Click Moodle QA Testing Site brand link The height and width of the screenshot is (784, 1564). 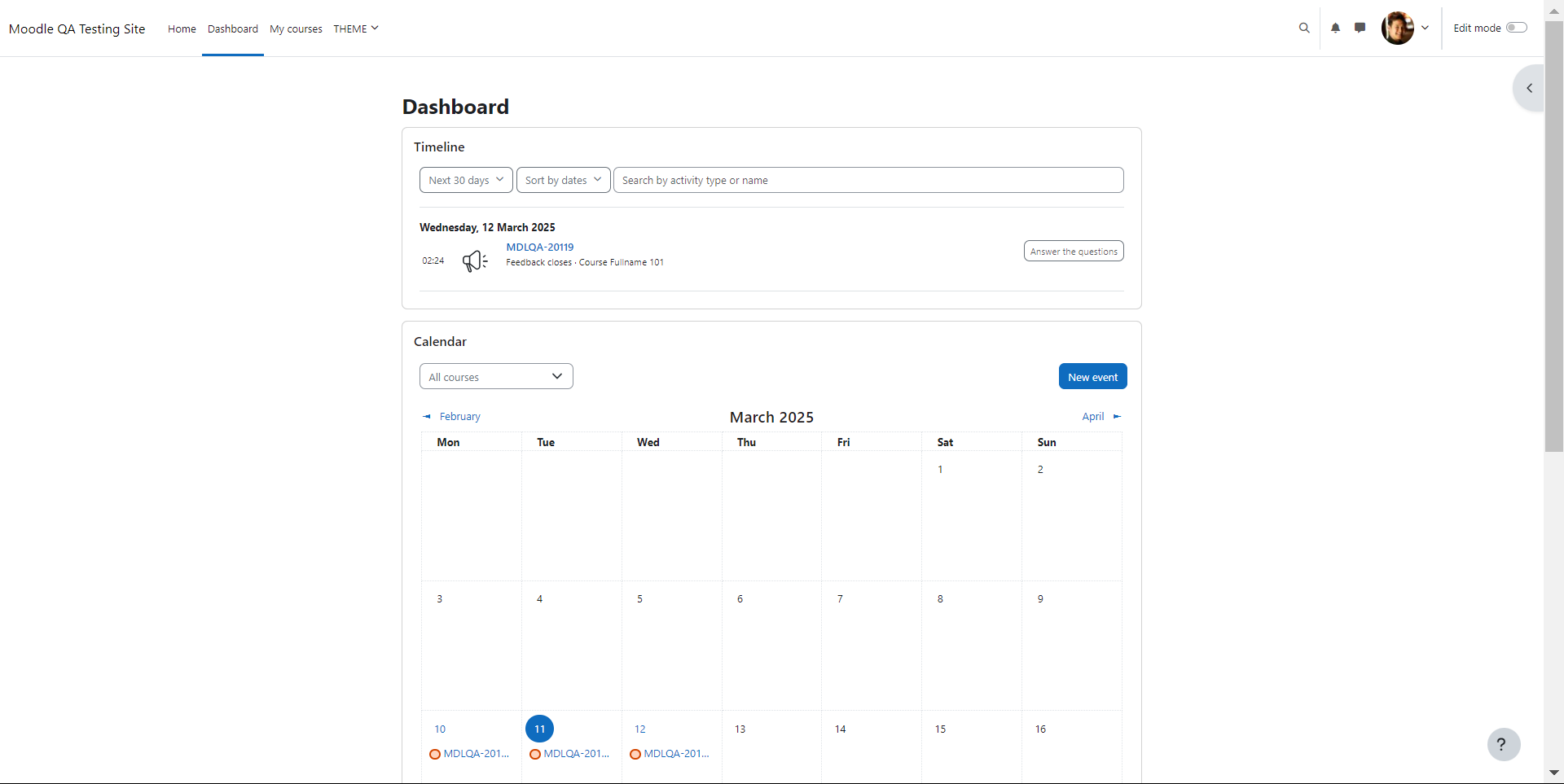click(x=77, y=28)
